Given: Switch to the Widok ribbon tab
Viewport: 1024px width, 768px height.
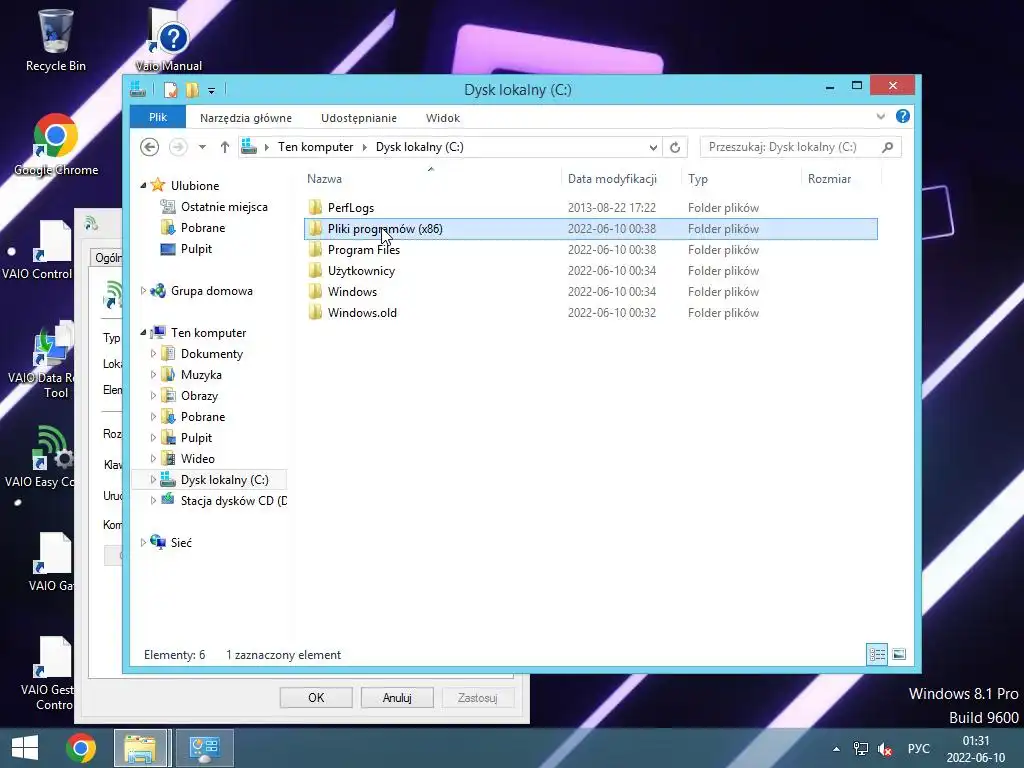Looking at the screenshot, I should (443, 118).
